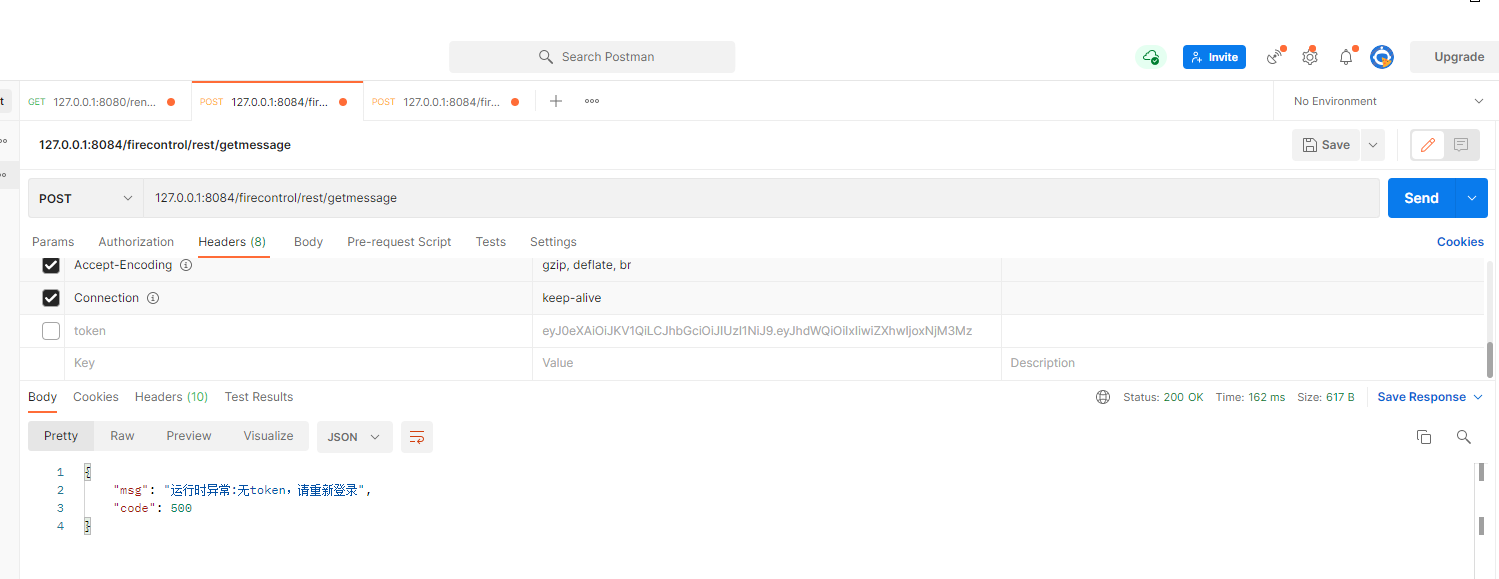
Task: Click the request URL input field
Action: (762, 198)
